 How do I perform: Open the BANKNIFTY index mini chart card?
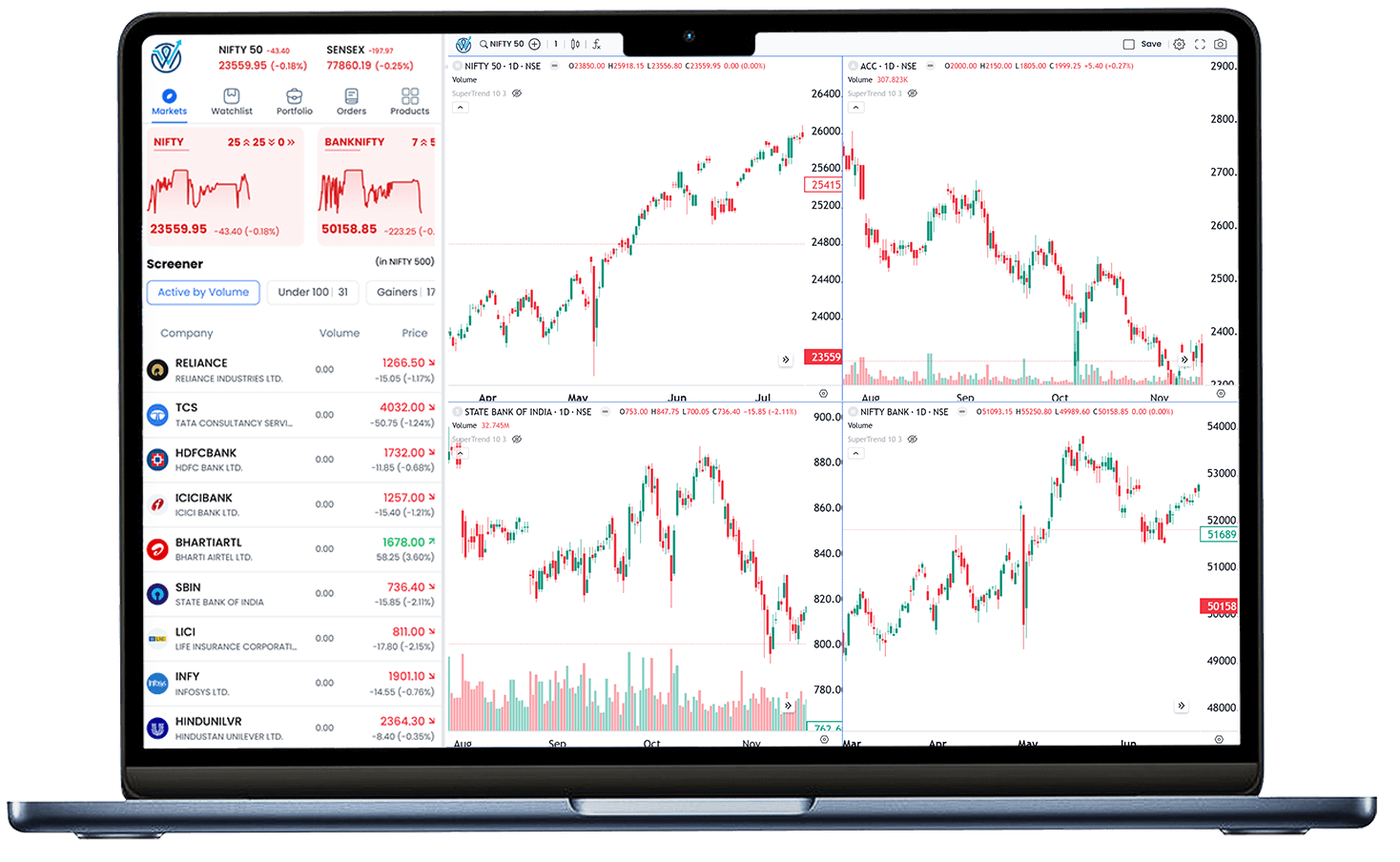coord(377,186)
